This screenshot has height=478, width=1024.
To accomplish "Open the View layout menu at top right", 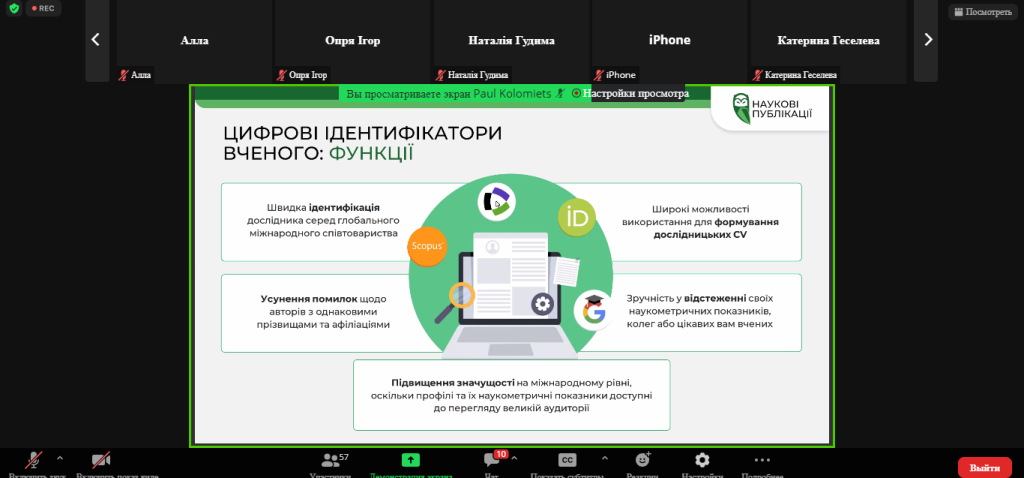I will coord(982,12).
